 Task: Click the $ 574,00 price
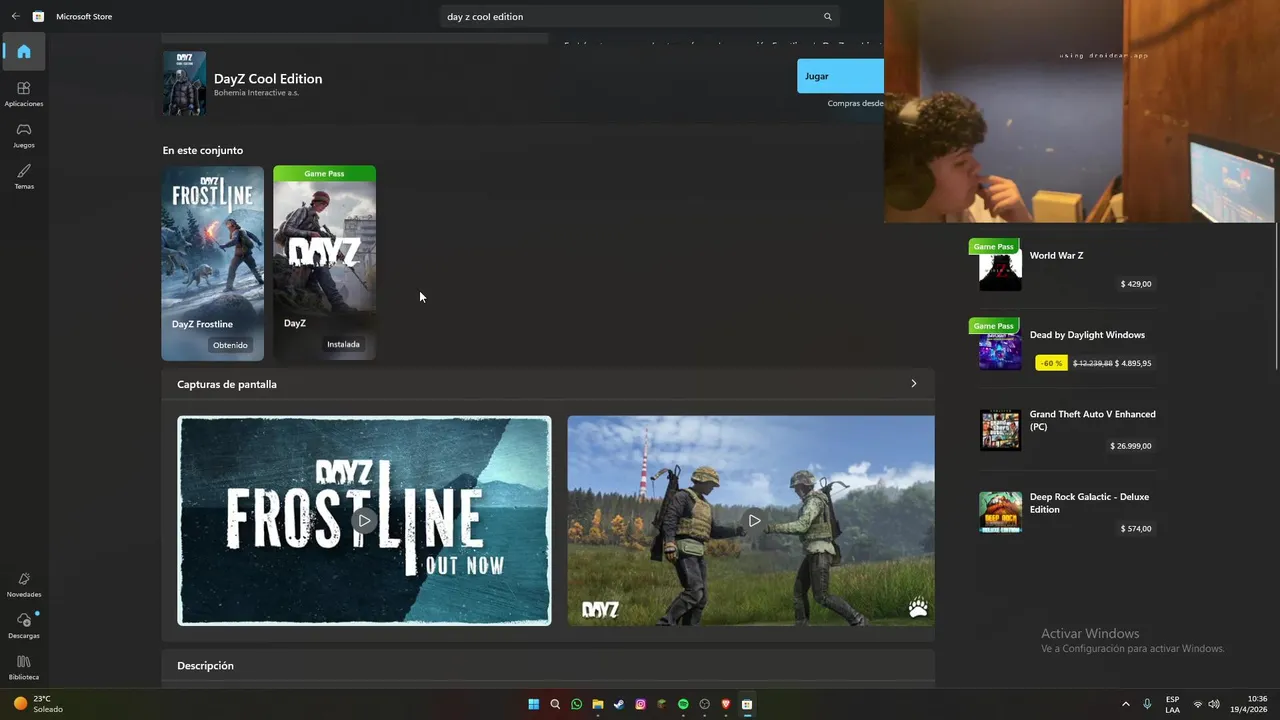1136,529
